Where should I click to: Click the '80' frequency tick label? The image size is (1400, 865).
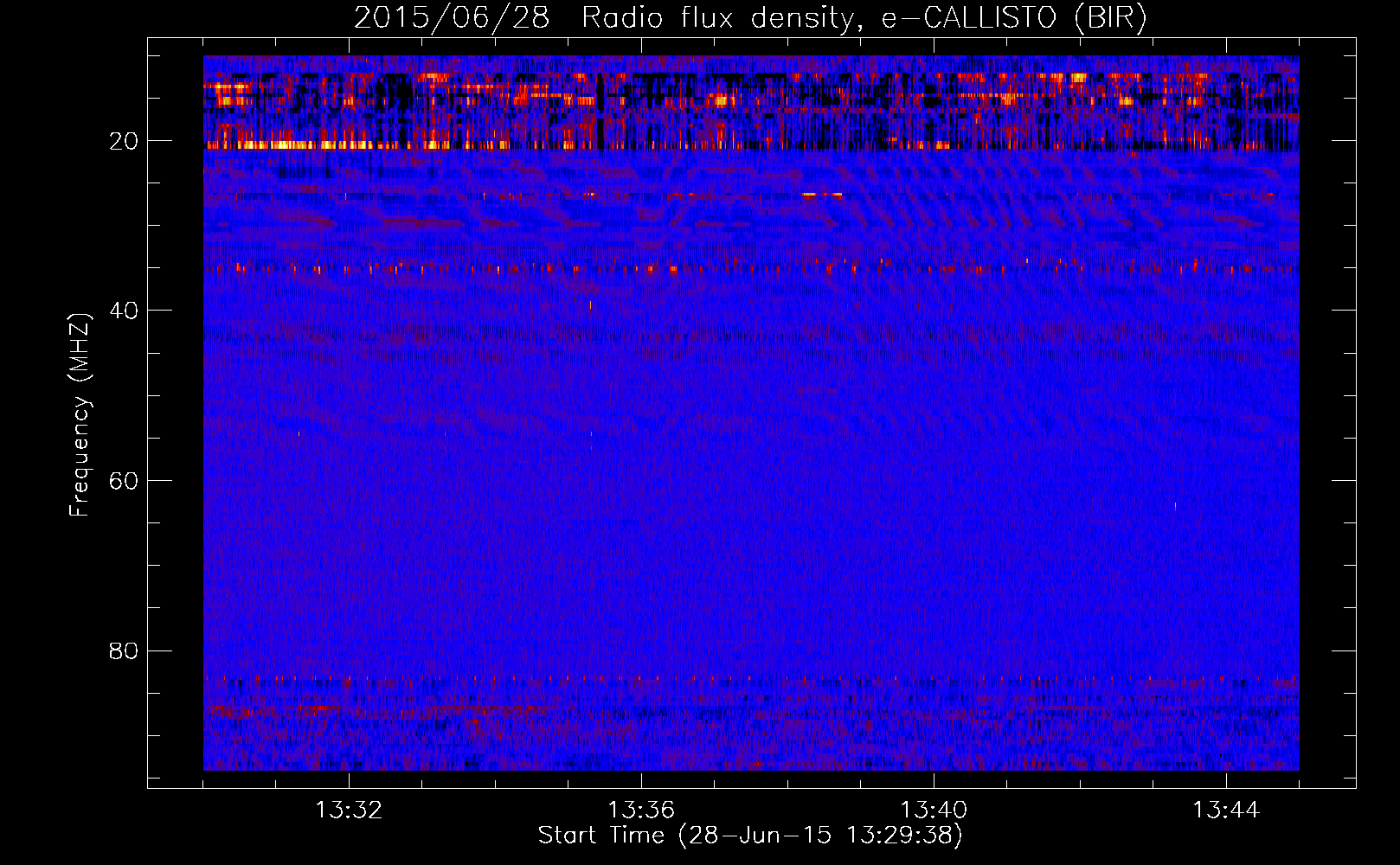124,650
